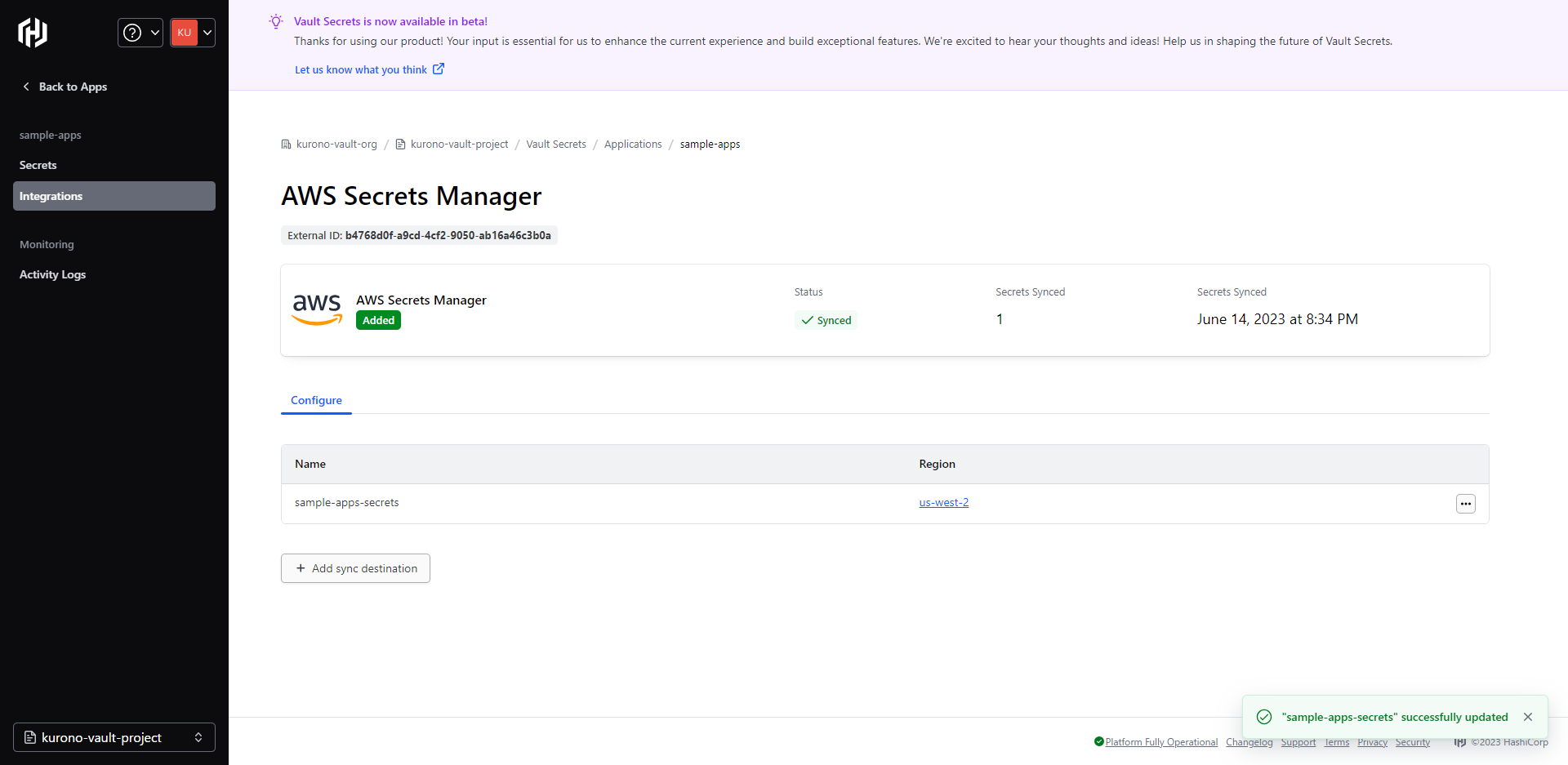1568x765 pixels.
Task: Open the Security footer link
Action: (1413, 742)
